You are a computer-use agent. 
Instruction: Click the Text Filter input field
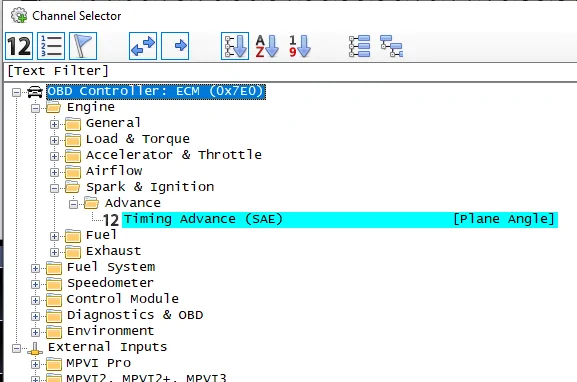(291, 71)
